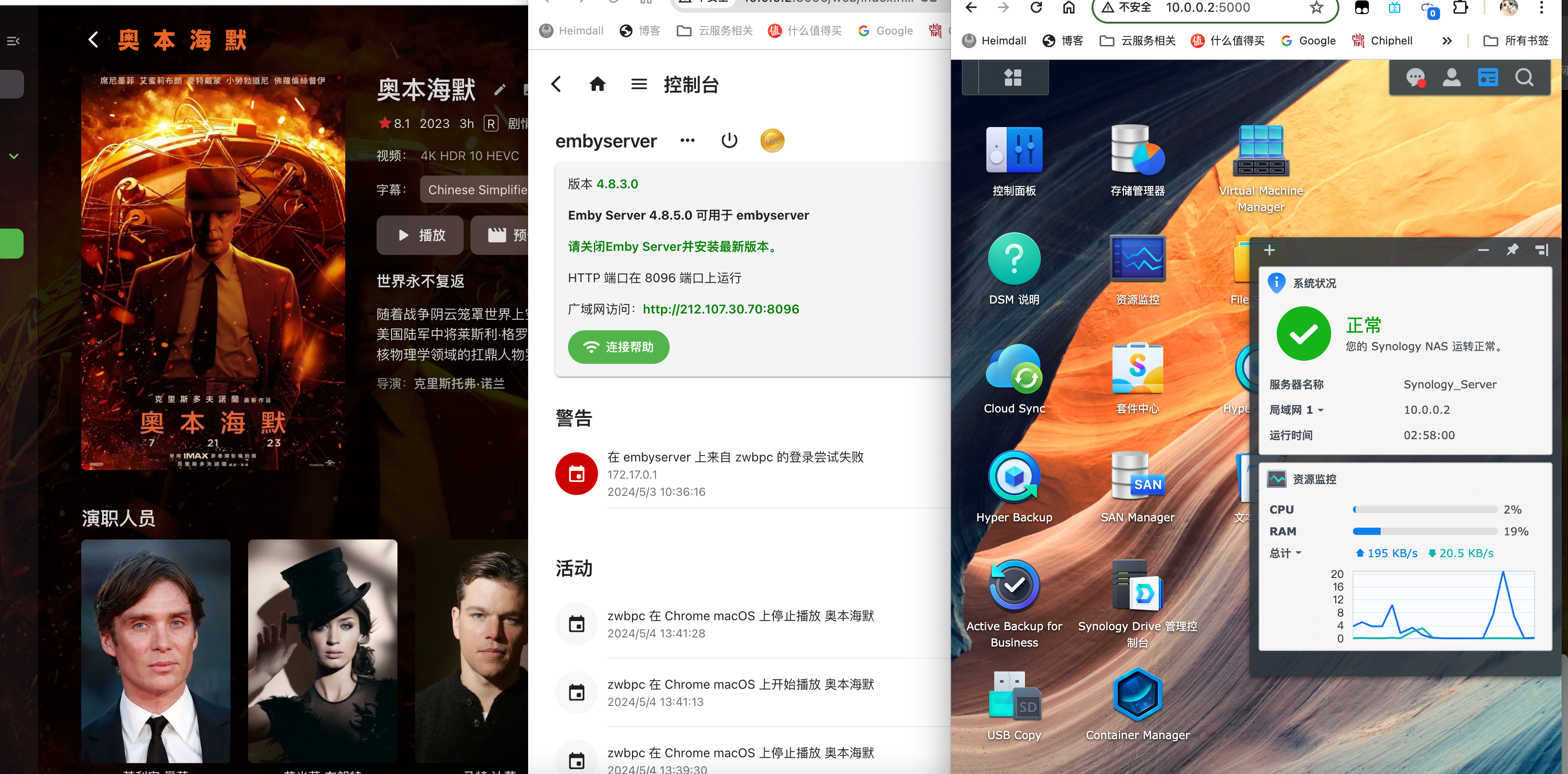
Task: Click the 请关闭Emby Server并安装最新版本 link
Action: coord(673,246)
